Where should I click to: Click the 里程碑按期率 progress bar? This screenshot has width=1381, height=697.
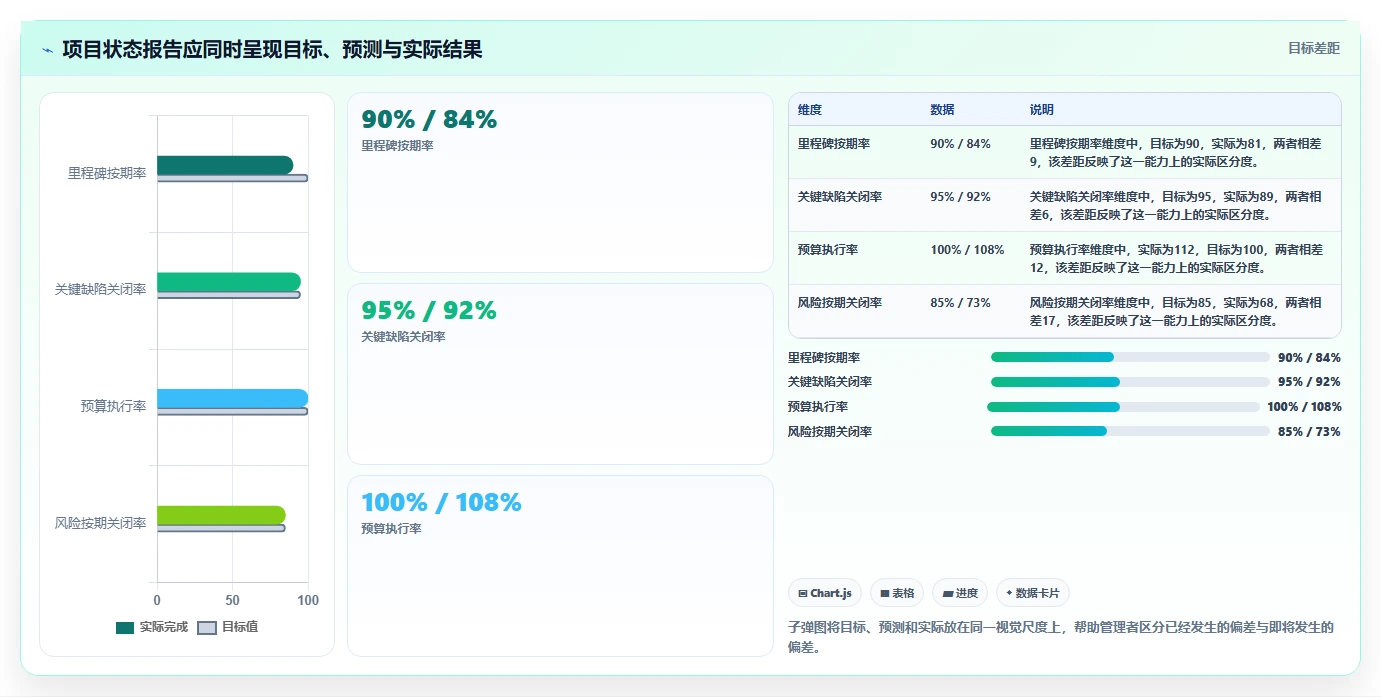pos(1130,357)
